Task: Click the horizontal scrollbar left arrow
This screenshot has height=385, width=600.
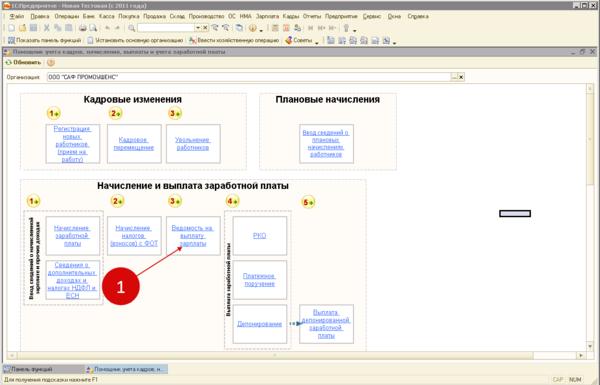Action: coord(11,356)
